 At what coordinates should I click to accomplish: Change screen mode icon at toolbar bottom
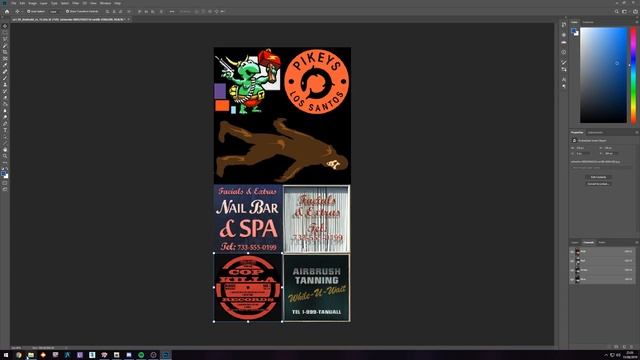click(x=5, y=190)
